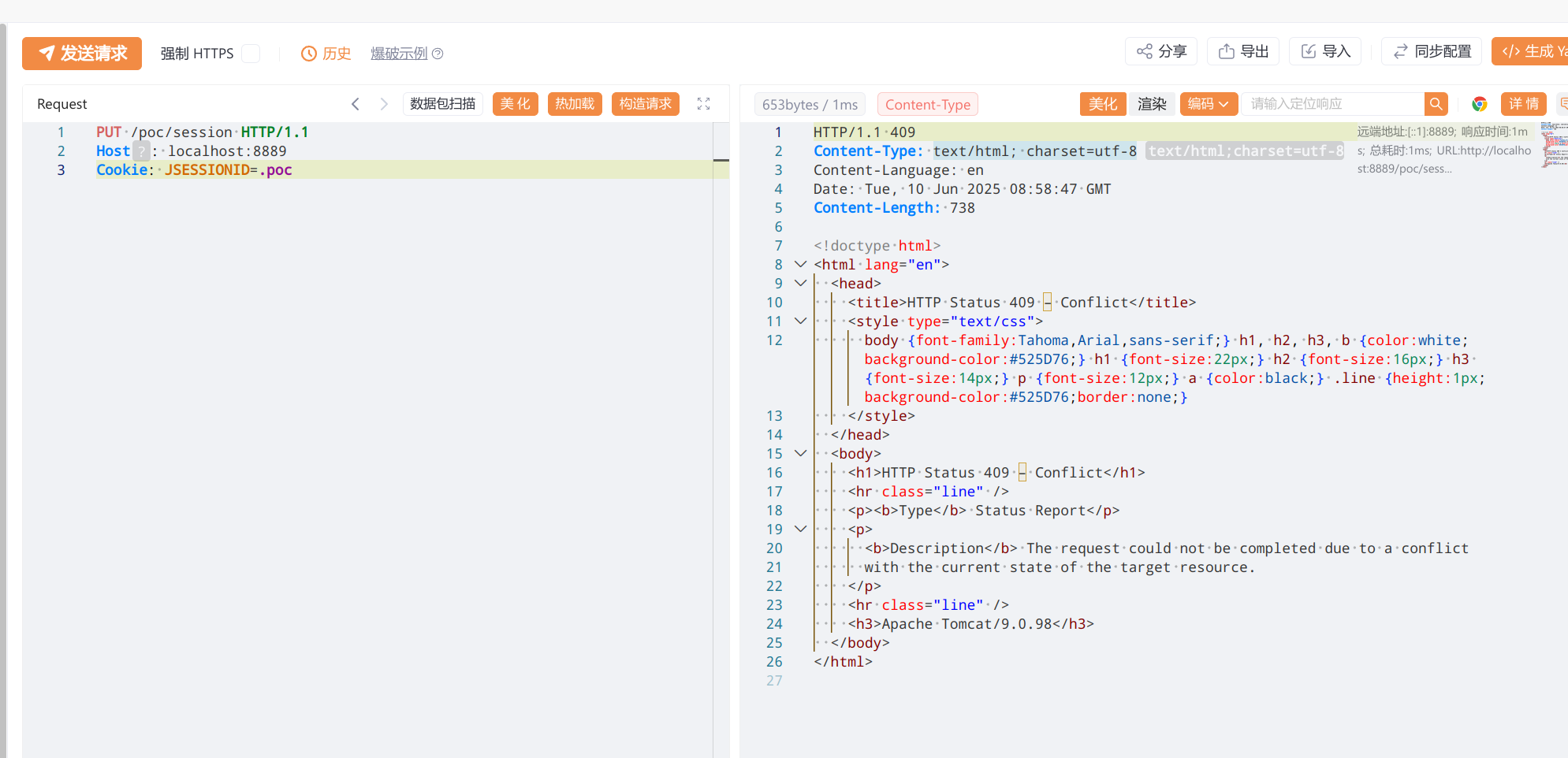Click the Send Request (发送请求) button

click(82, 54)
